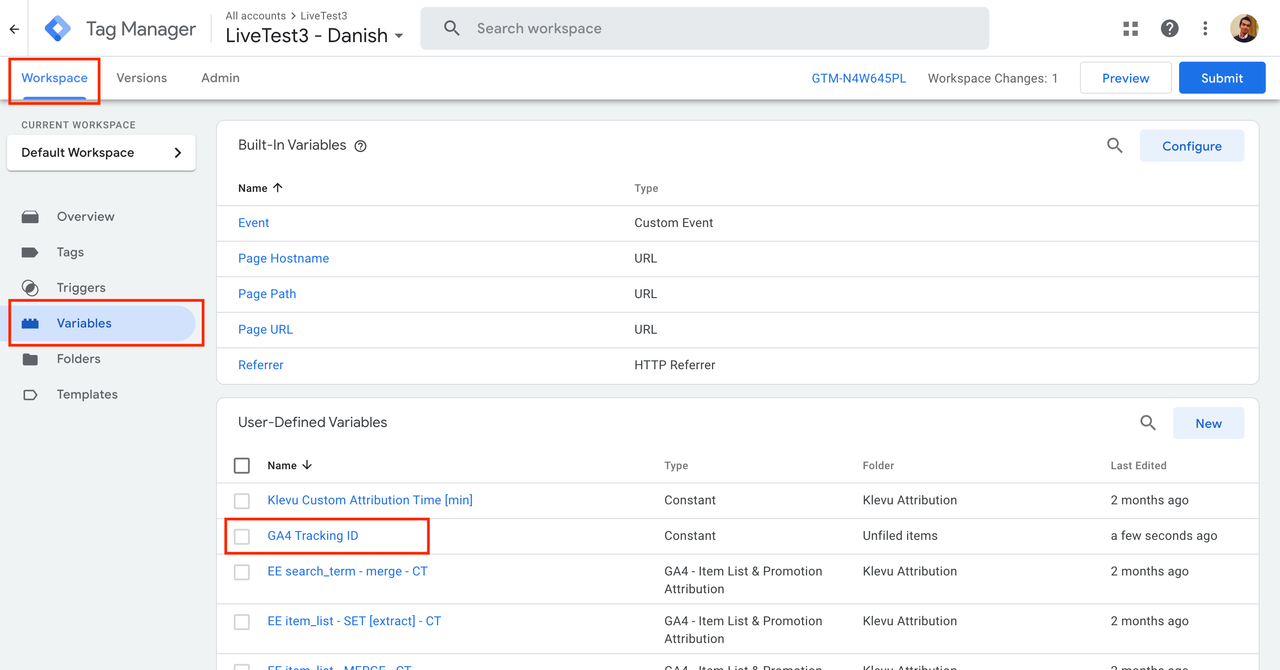1280x670 pixels.
Task: Click the Submit button
Action: [x=1222, y=78]
